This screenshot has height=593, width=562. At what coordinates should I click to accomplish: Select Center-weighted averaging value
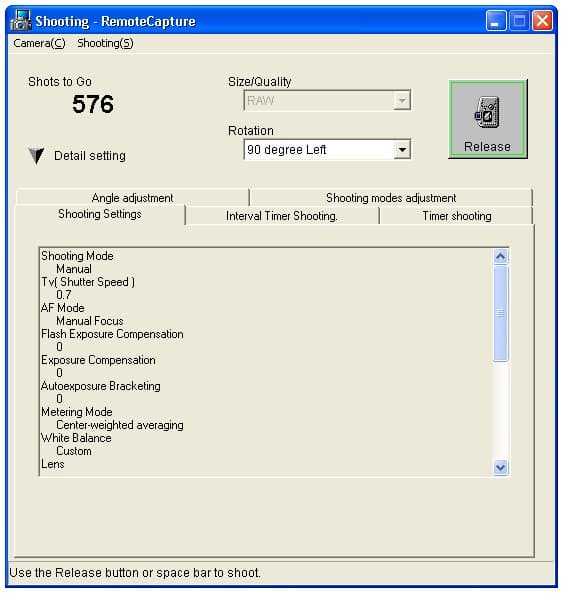click(x=120, y=425)
